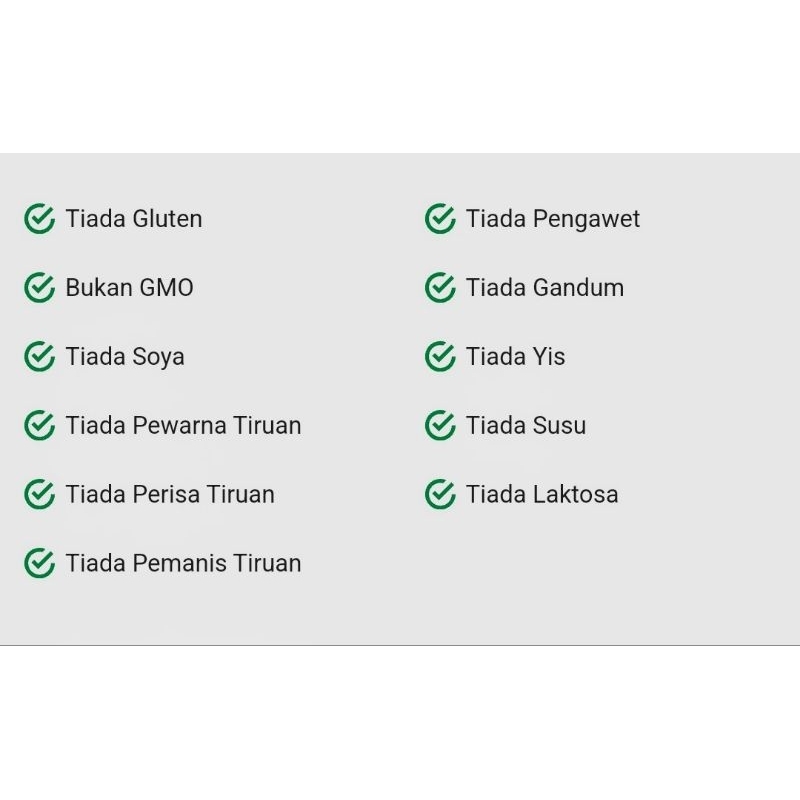Screen dimensions: 800x800
Task: Select the Tiada Gandum text
Action: pos(545,288)
